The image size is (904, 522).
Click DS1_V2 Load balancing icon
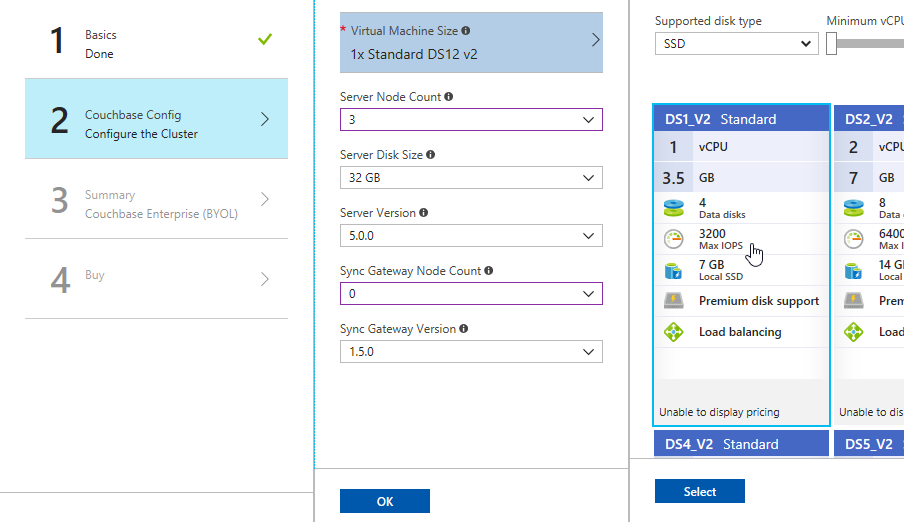click(673, 332)
